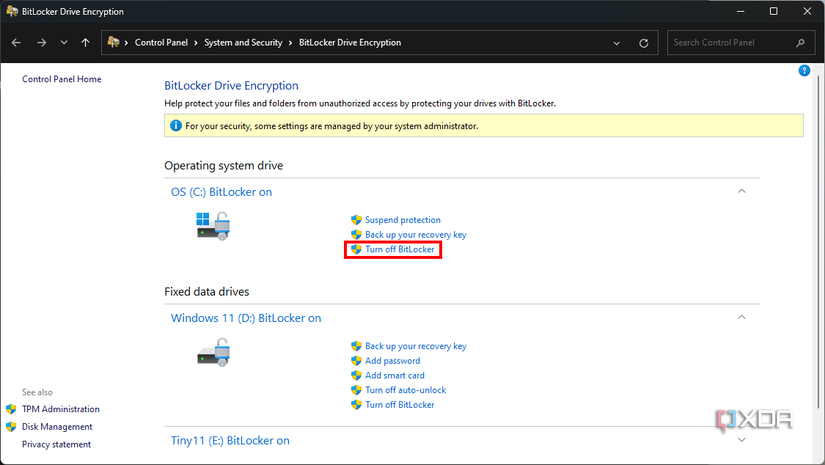Open recent locations dropdown arrow

coord(64,43)
